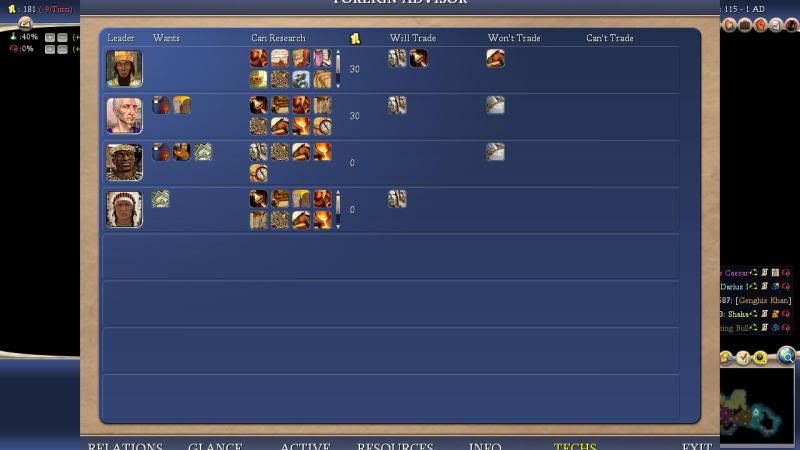The height and width of the screenshot is (450, 800).
Task: Click Shaka's name in the scoreboard
Action: click(x=738, y=314)
